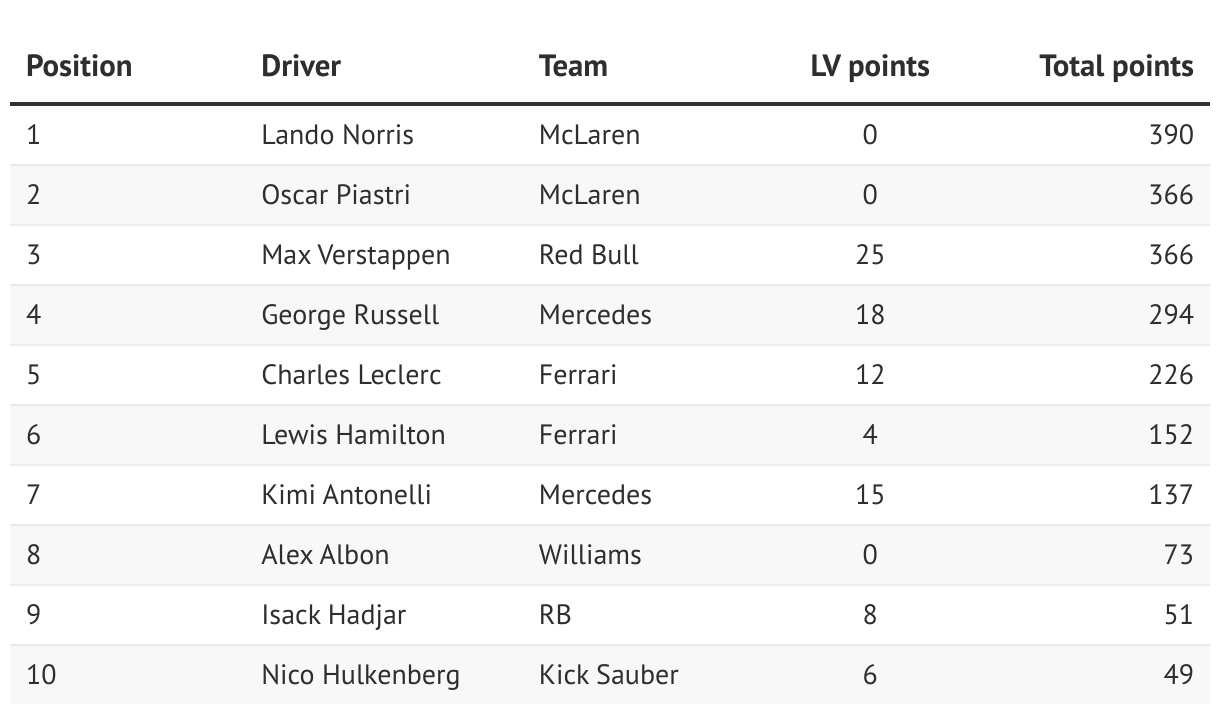Select Verstappen's 25 LV points value
The height and width of the screenshot is (714, 1220).
pyautogui.click(x=870, y=255)
